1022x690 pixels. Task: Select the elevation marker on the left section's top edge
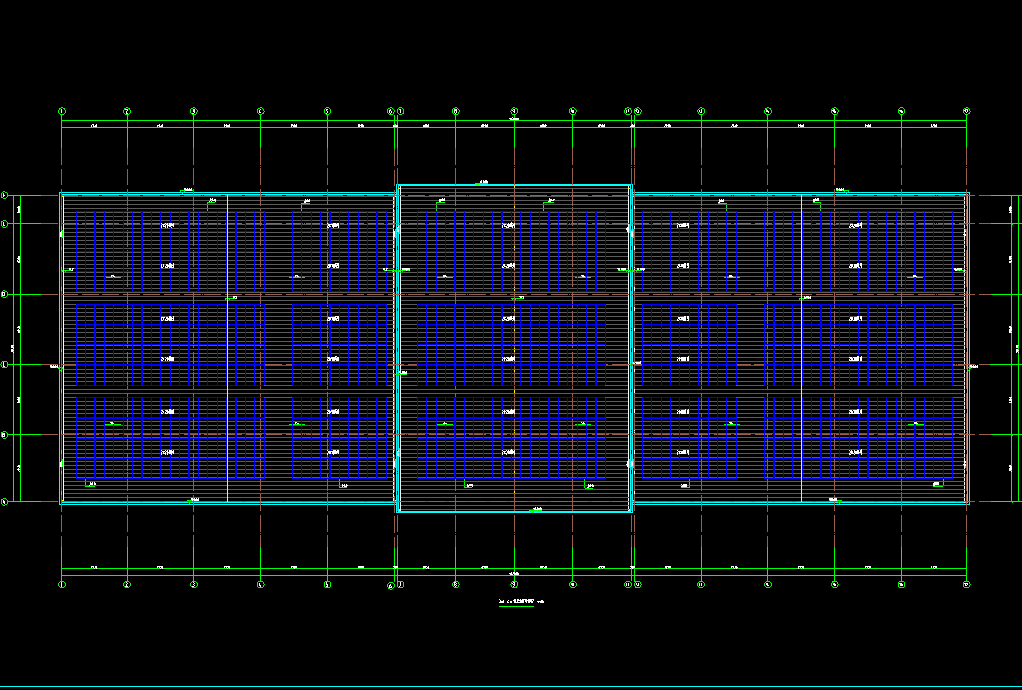pos(187,189)
